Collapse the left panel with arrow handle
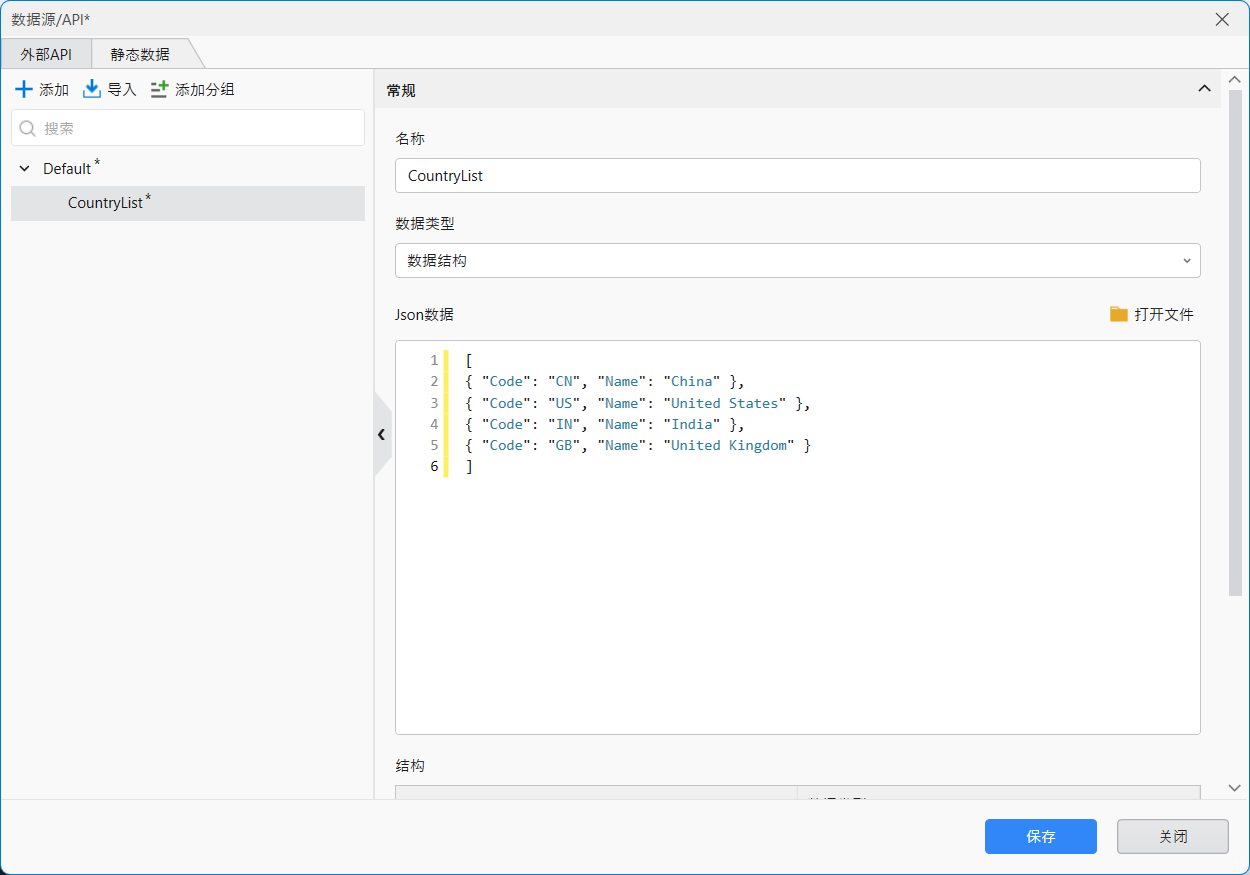 (x=381, y=434)
